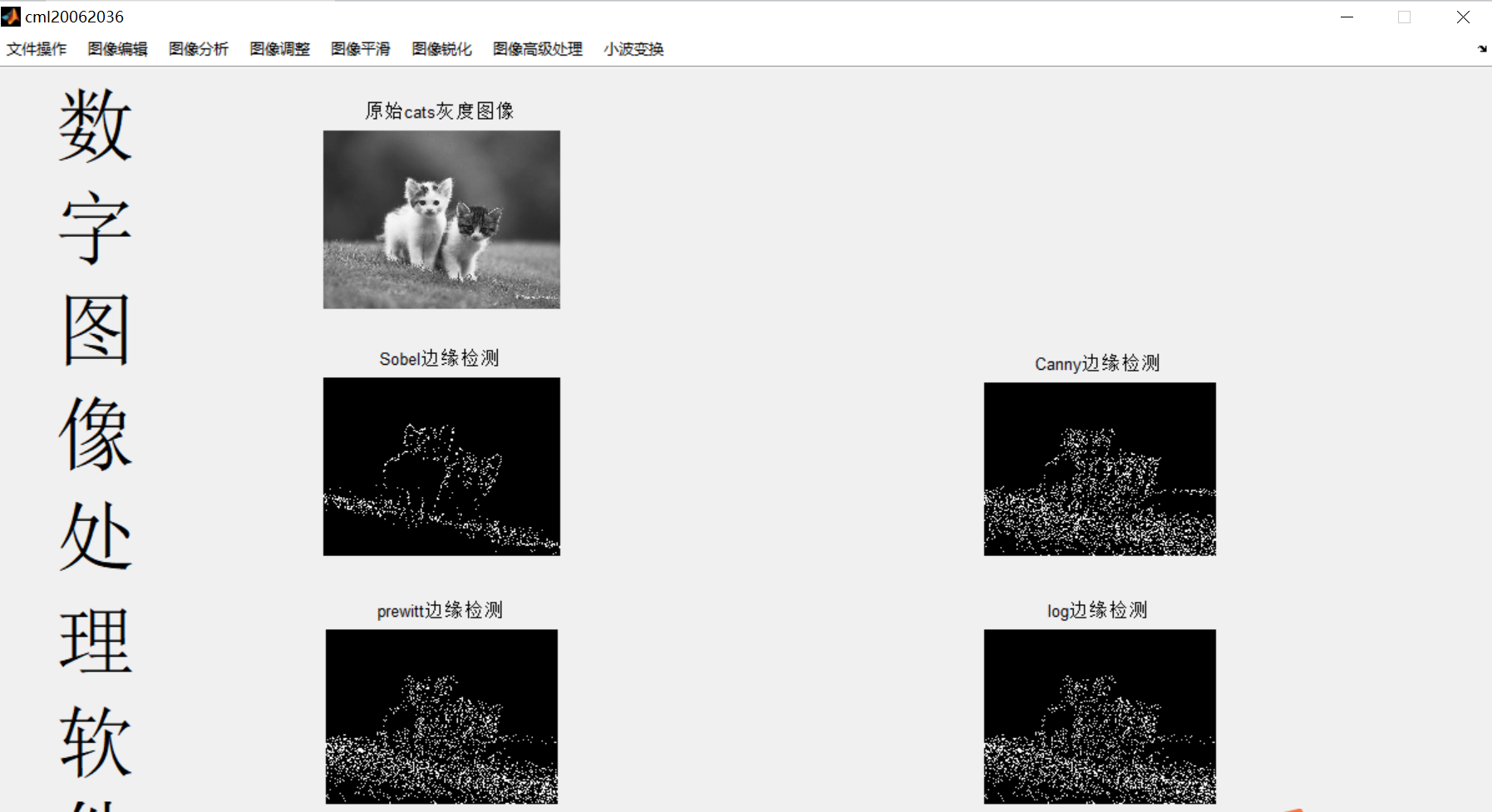Open the 图像编辑 menu
Image resolution: width=1492 pixels, height=812 pixels.
117,49
